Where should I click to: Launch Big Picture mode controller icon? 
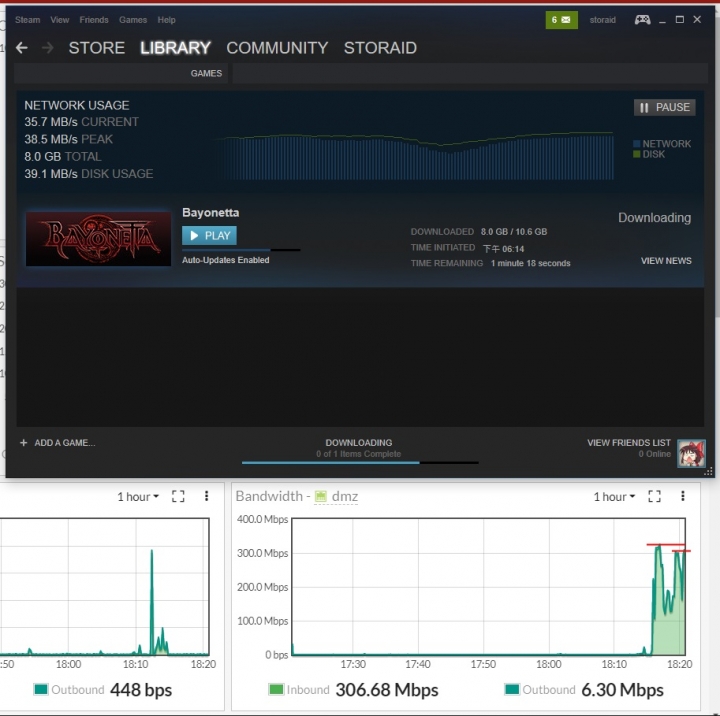tap(642, 19)
